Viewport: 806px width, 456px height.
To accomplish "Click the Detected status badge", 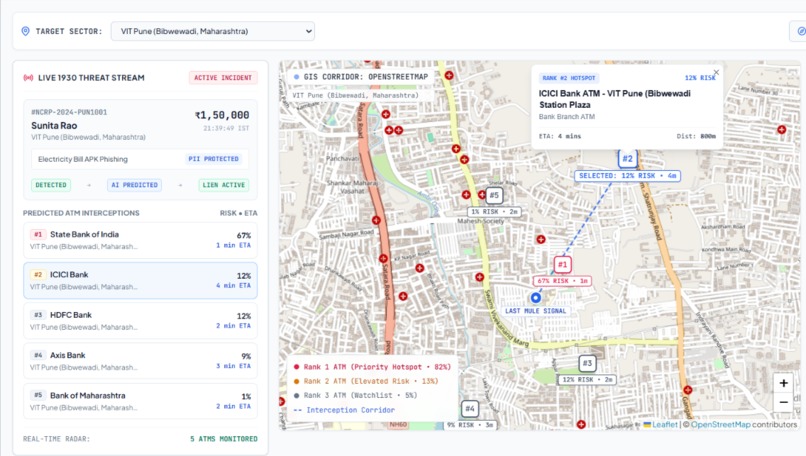I will (x=51, y=185).
